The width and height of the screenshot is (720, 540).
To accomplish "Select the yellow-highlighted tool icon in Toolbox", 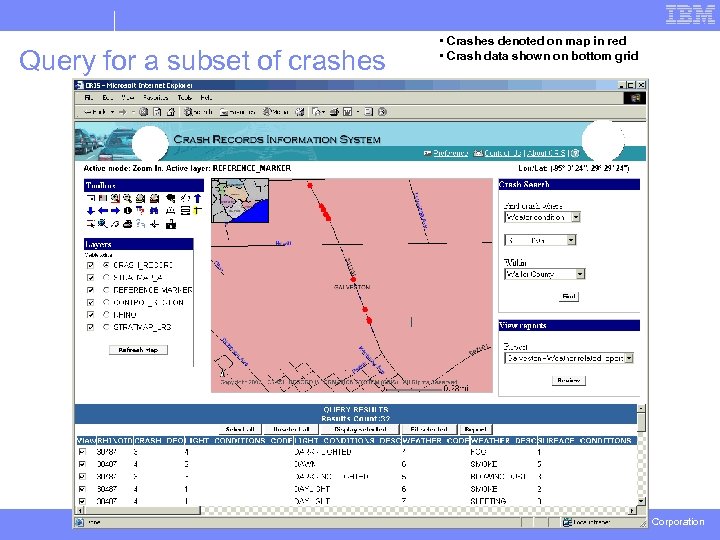I will [197, 210].
